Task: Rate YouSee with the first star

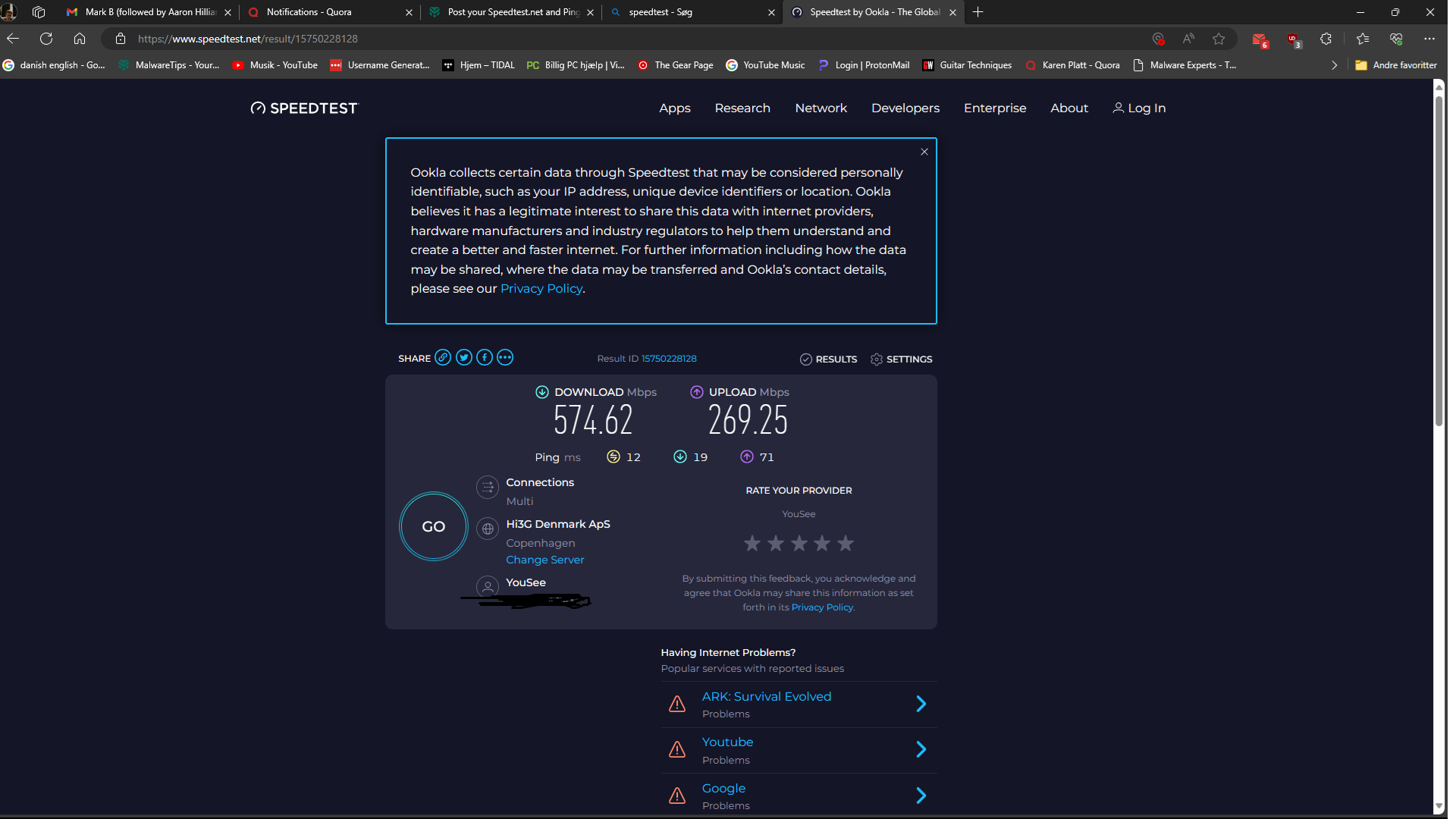Action: coord(752,543)
